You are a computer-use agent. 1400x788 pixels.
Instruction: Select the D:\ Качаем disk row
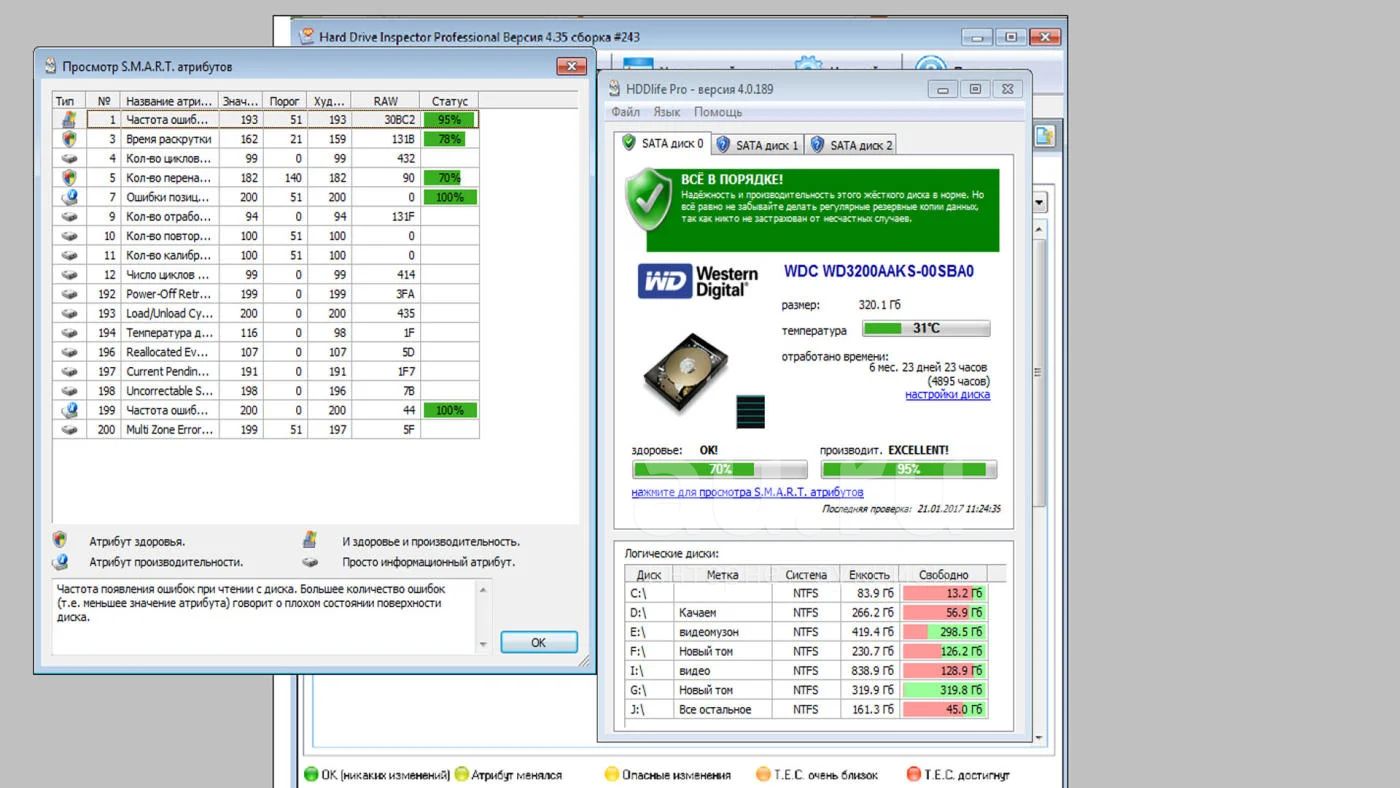806,612
